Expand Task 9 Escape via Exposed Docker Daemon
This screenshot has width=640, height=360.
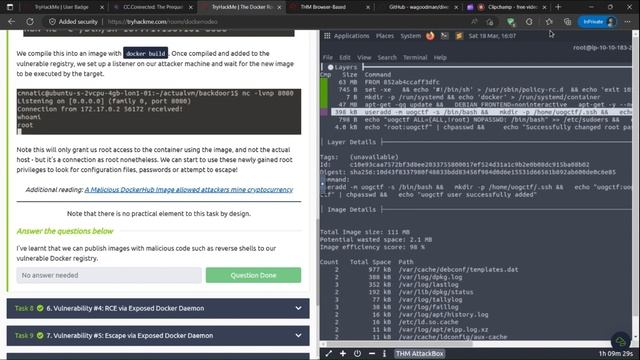[x=158, y=336]
